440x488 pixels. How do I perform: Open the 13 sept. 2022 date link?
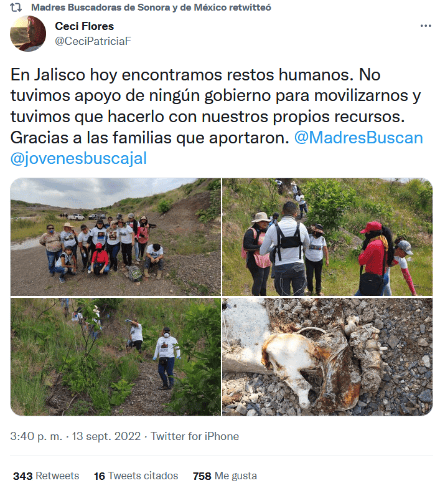(106, 436)
